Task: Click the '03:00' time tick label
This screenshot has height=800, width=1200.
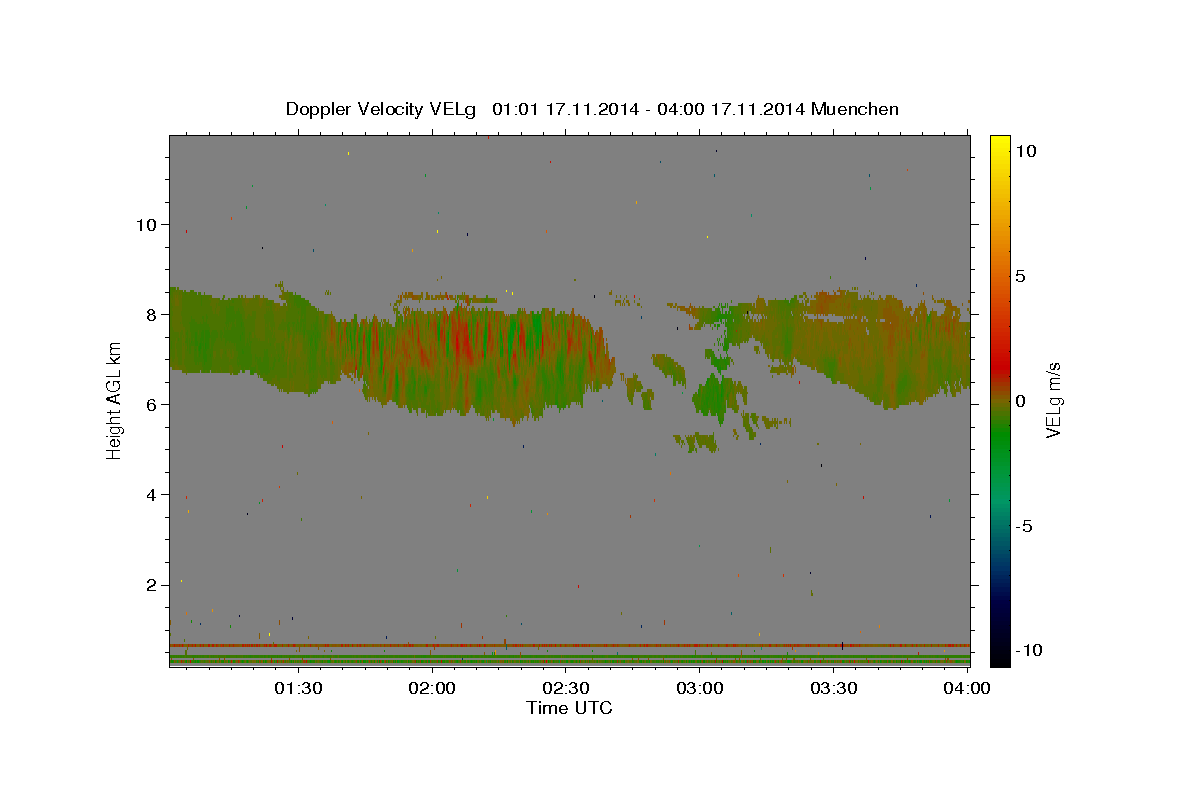Action: pos(700,688)
